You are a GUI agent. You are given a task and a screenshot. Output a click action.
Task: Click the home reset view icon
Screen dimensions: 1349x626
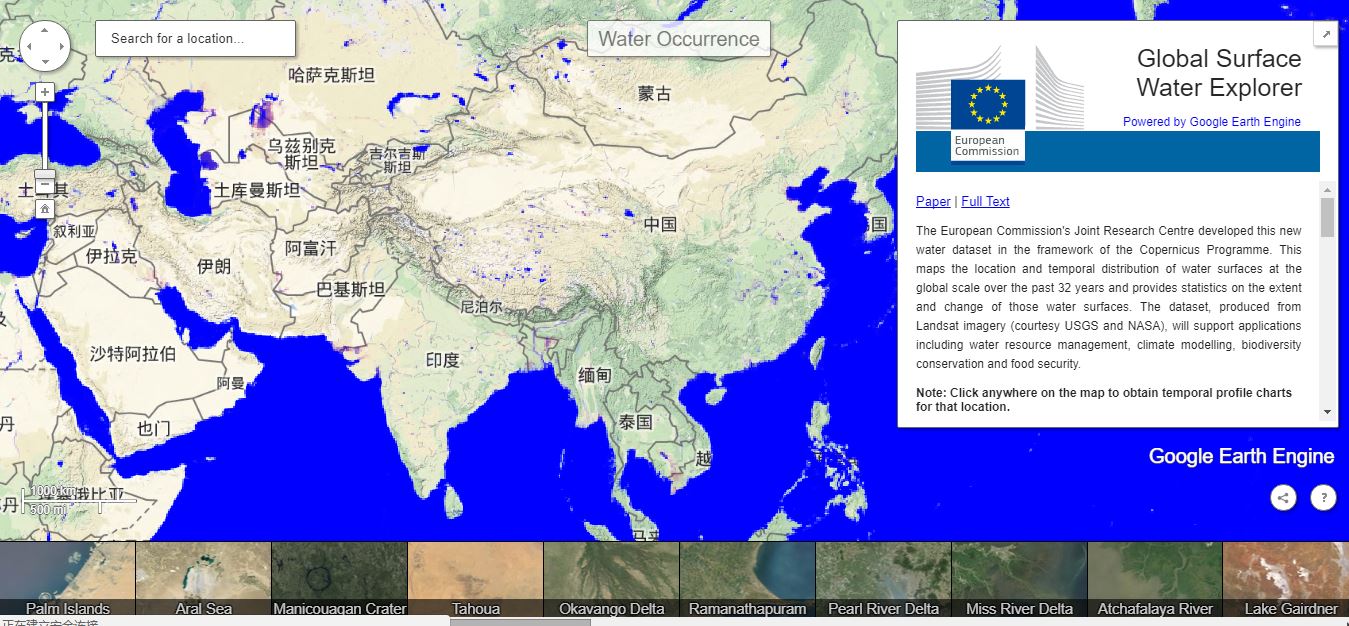pyautogui.click(x=45, y=208)
